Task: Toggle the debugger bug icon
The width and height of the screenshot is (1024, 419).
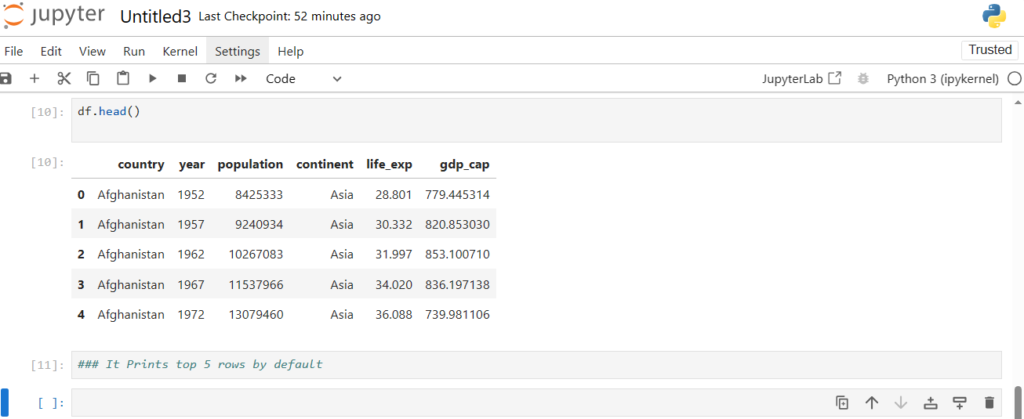Action: click(x=863, y=78)
